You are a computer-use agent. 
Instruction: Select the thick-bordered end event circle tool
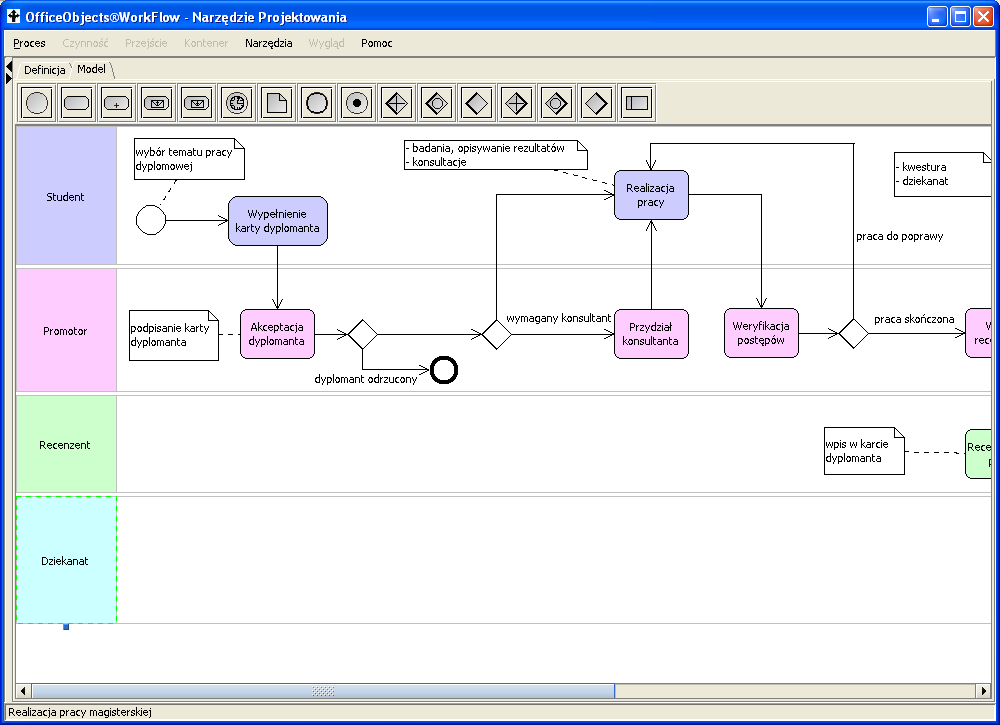click(x=316, y=103)
